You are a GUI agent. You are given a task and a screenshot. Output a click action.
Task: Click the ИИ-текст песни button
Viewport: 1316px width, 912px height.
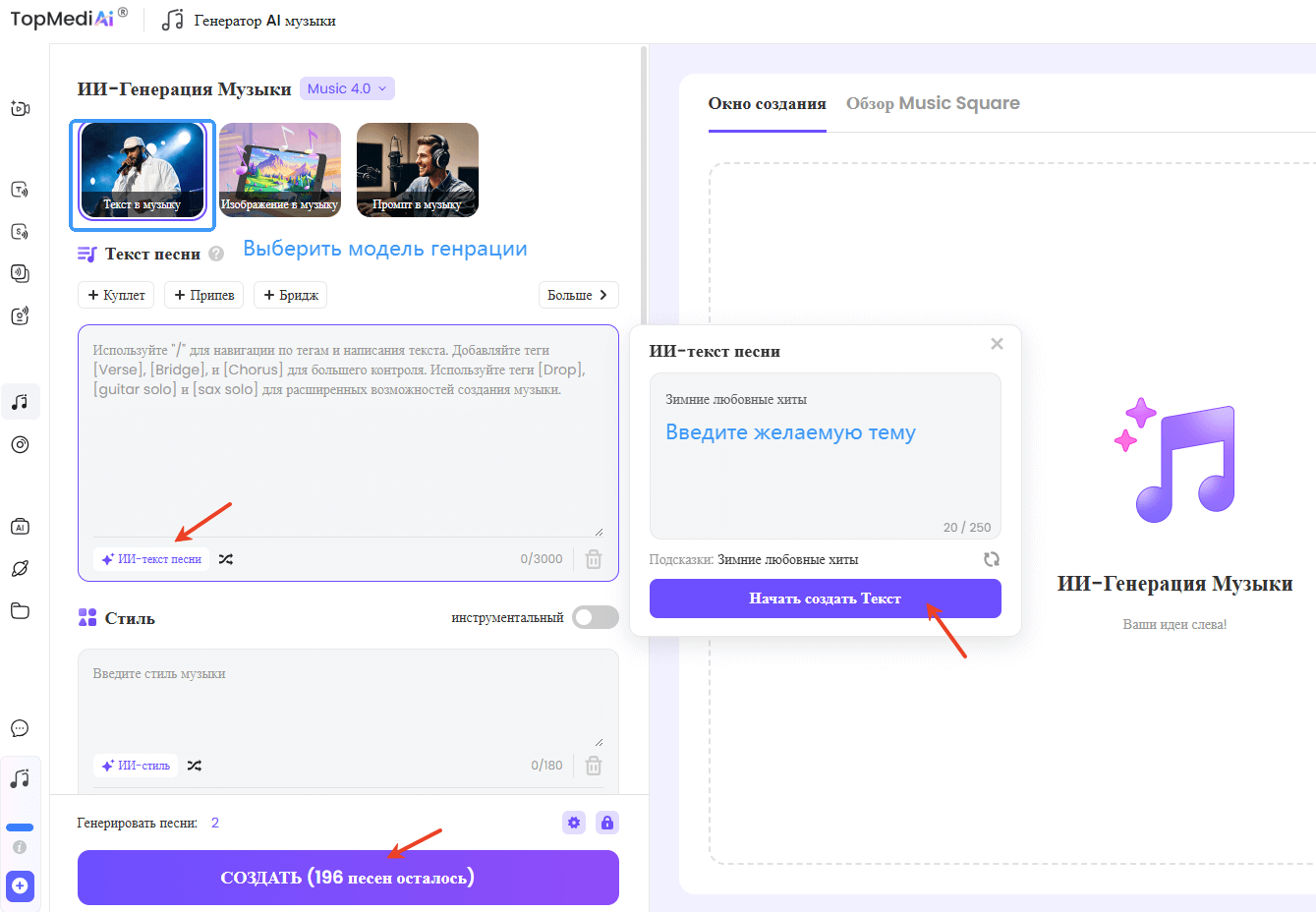coord(151,559)
